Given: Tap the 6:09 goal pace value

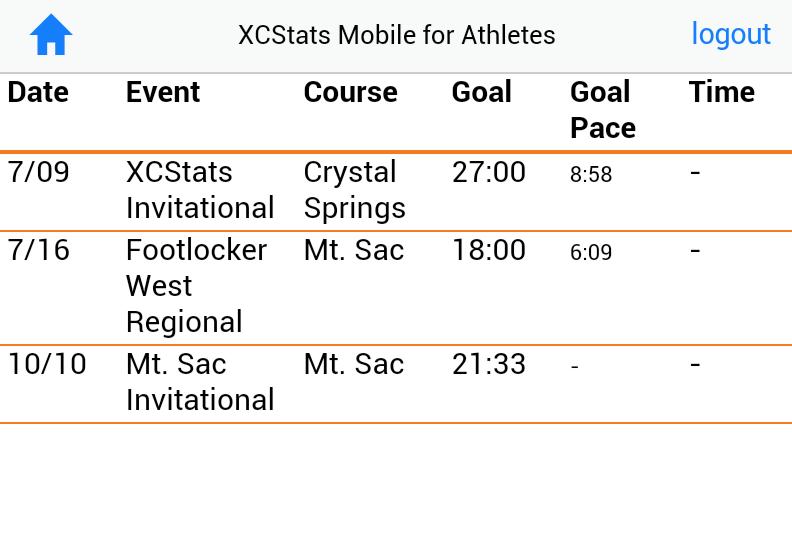Looking at the screenshot, I should click(591, 253).
